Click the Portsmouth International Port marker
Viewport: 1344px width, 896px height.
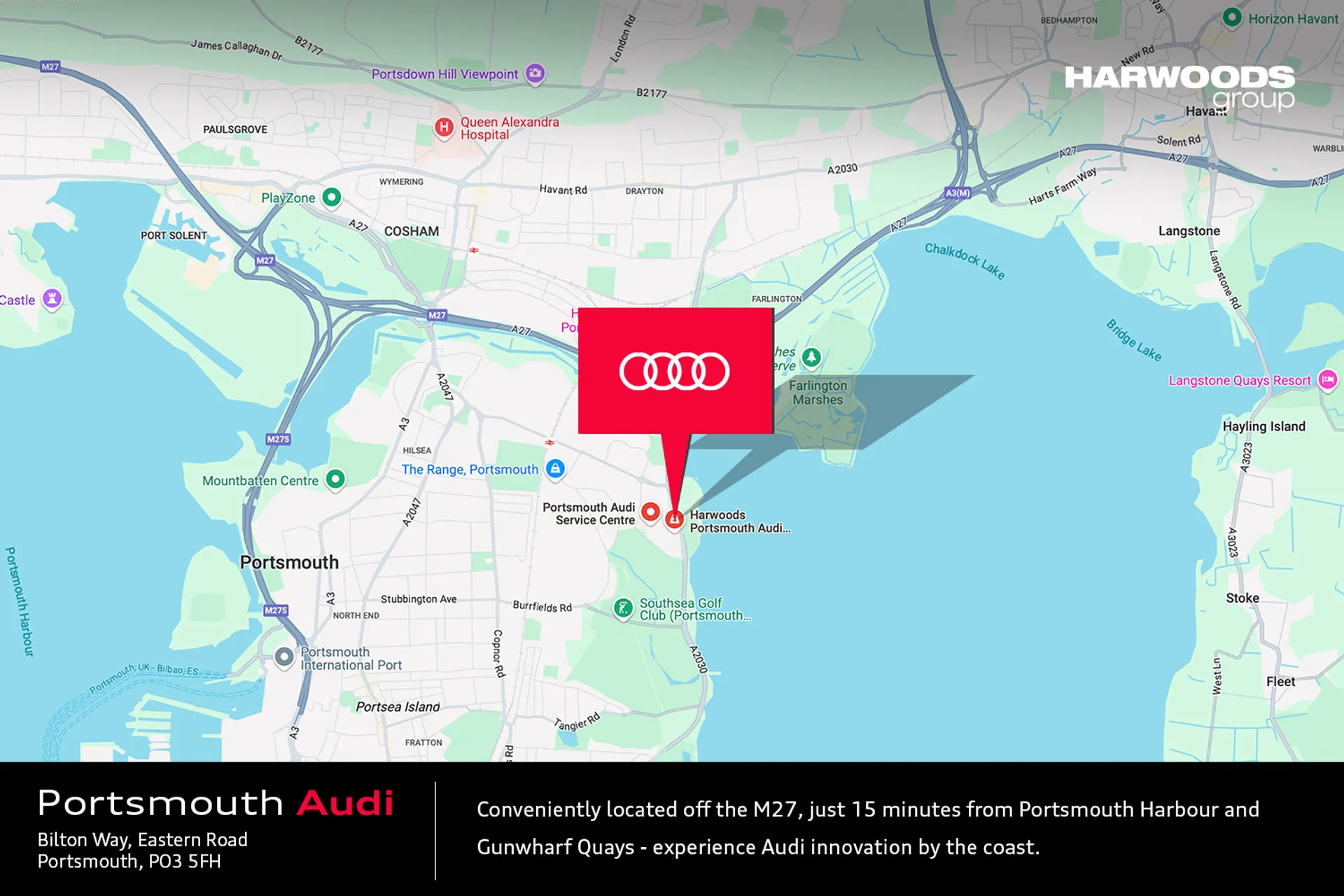pos(284,657)
